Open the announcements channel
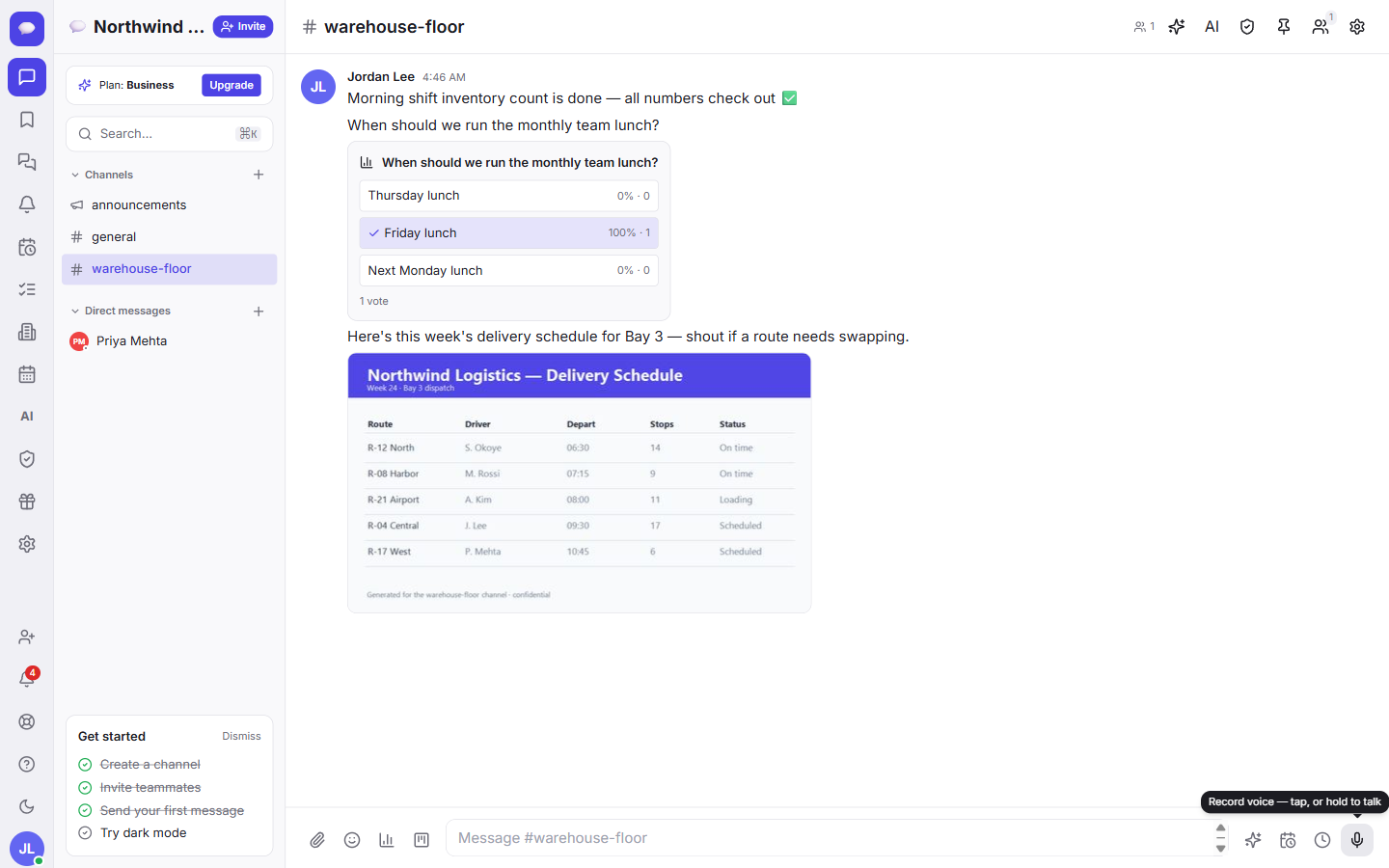This screenshot has height=868, width=1389. pos(169,205)
